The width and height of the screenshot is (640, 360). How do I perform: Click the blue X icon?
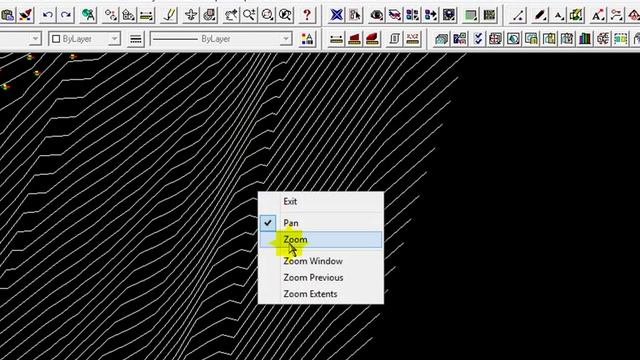coord(336,15)
